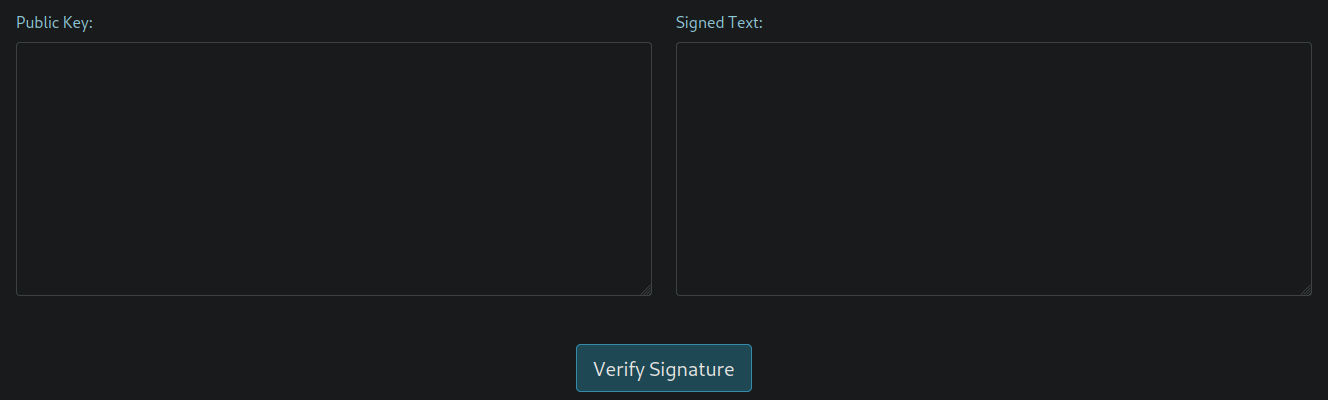Focus the Signed Text text area
Viewport: 1328px width, 400px height.
(993, 168)
